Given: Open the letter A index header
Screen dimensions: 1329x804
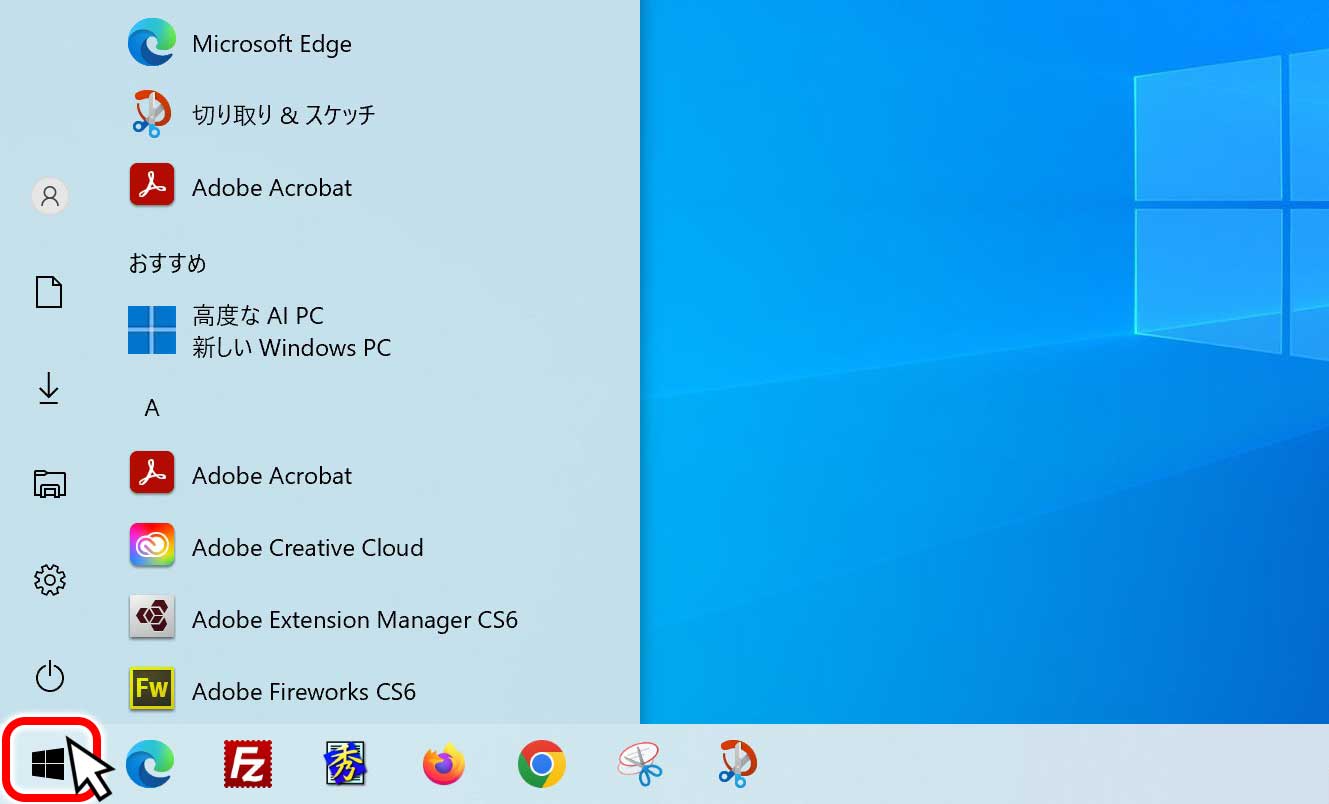Looking at the screenshot, I should [152, 408].
